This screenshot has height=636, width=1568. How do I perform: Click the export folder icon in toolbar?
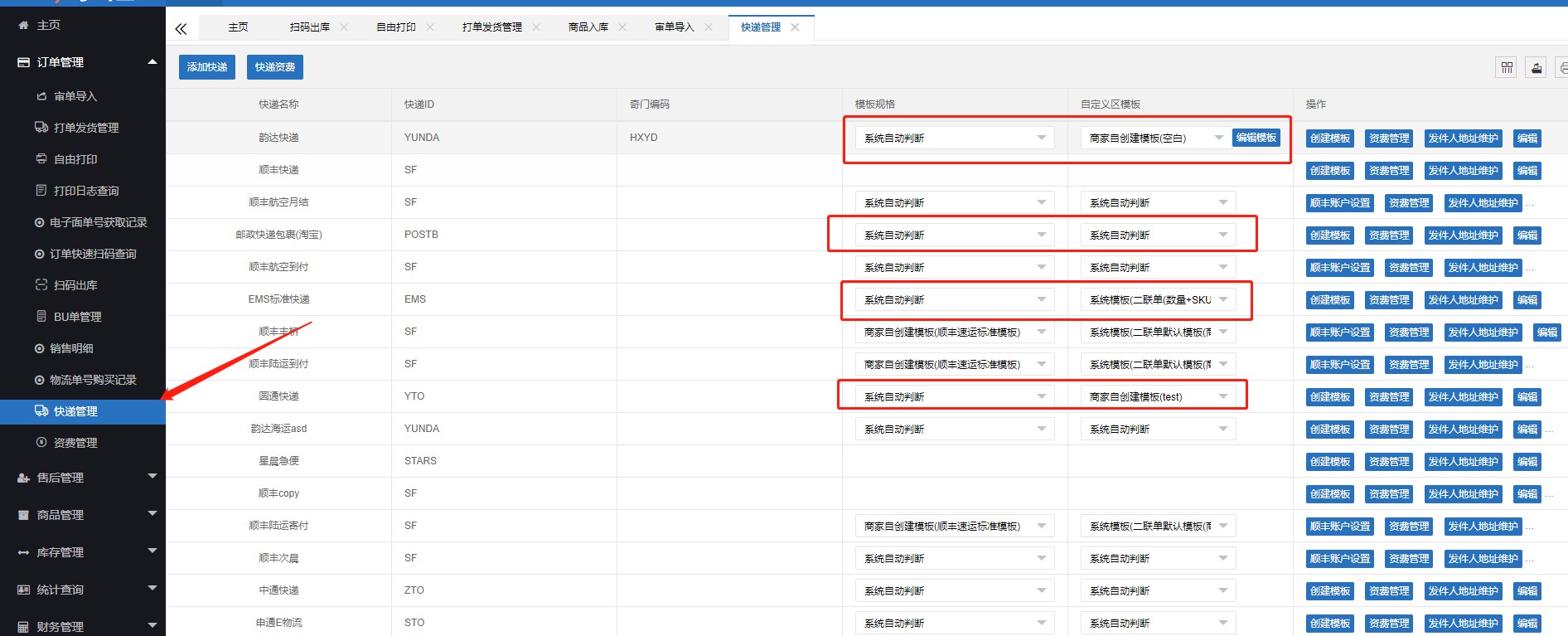tap(1537, 67)
